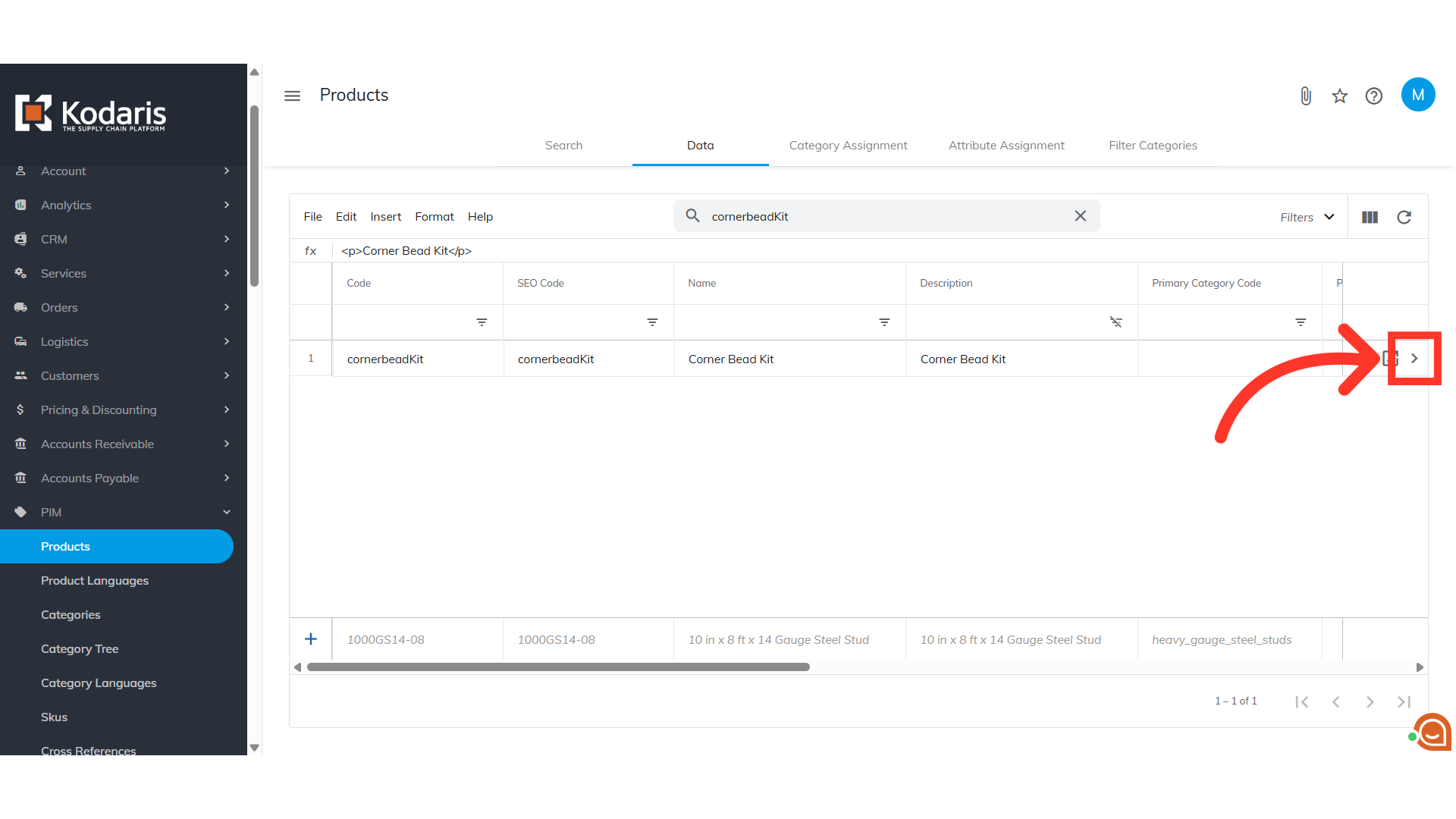Toggle the Code column filter icon
The height and width of the screenshot is (819, 1456).
coord(482,322)
